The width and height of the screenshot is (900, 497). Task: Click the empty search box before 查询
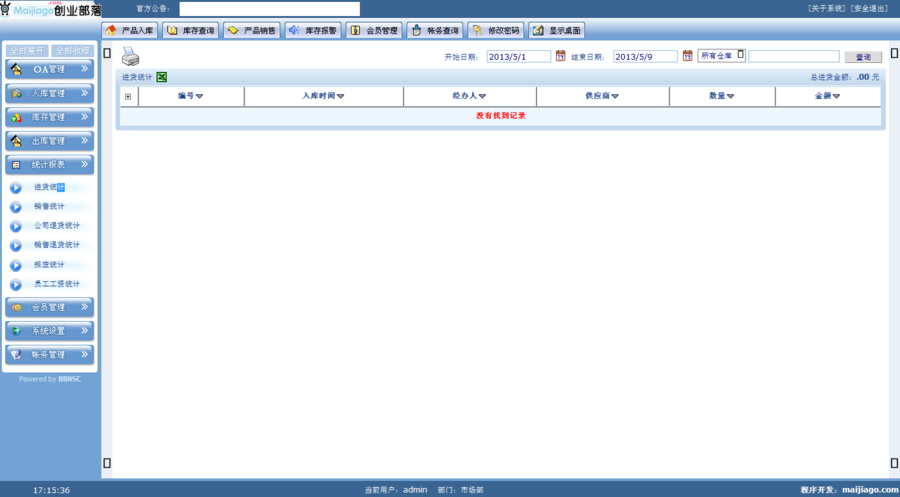coord(794,56)
